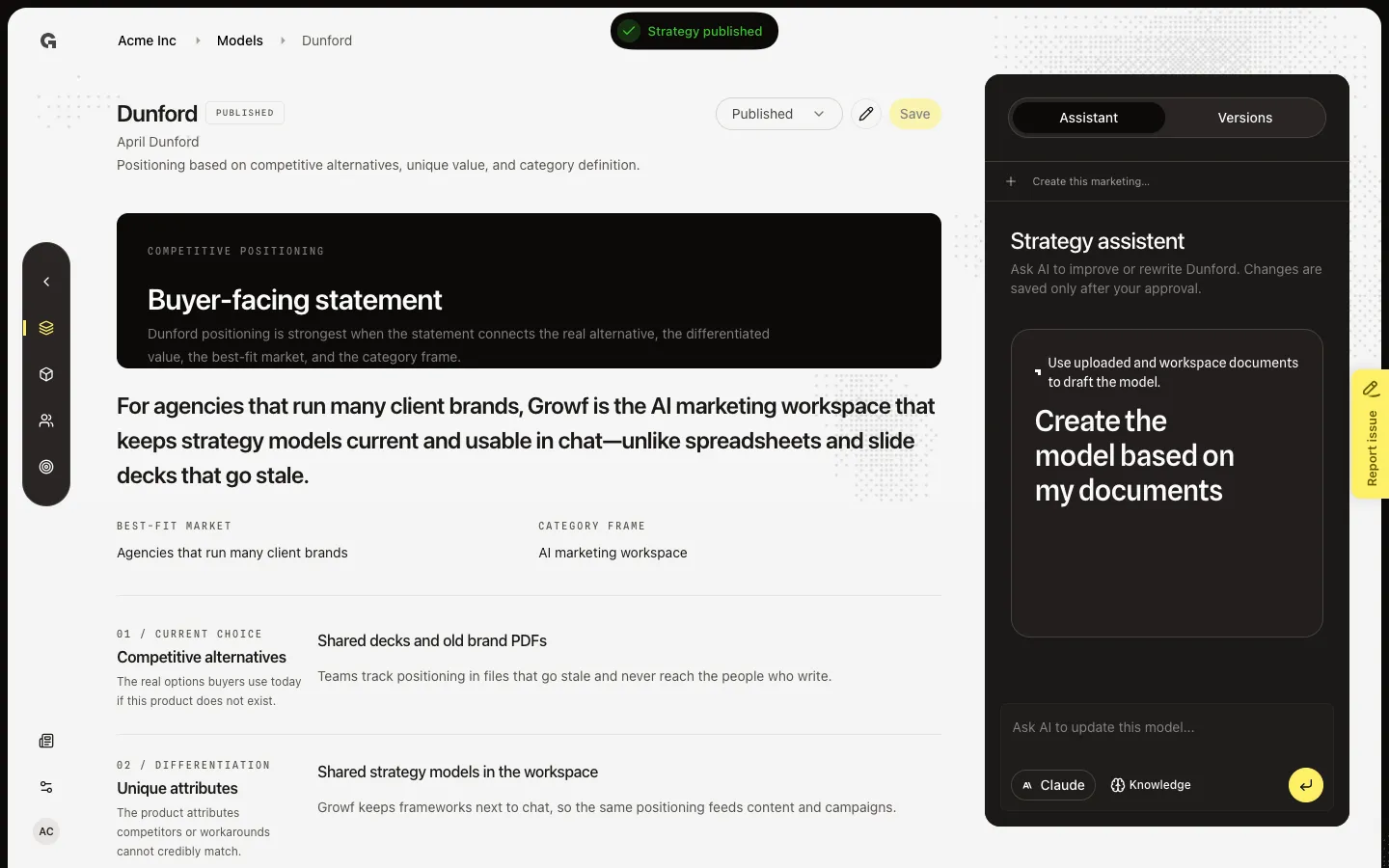Open the cube sidebar icon
Screen dimensions: 1389x868
pos(46,374)
